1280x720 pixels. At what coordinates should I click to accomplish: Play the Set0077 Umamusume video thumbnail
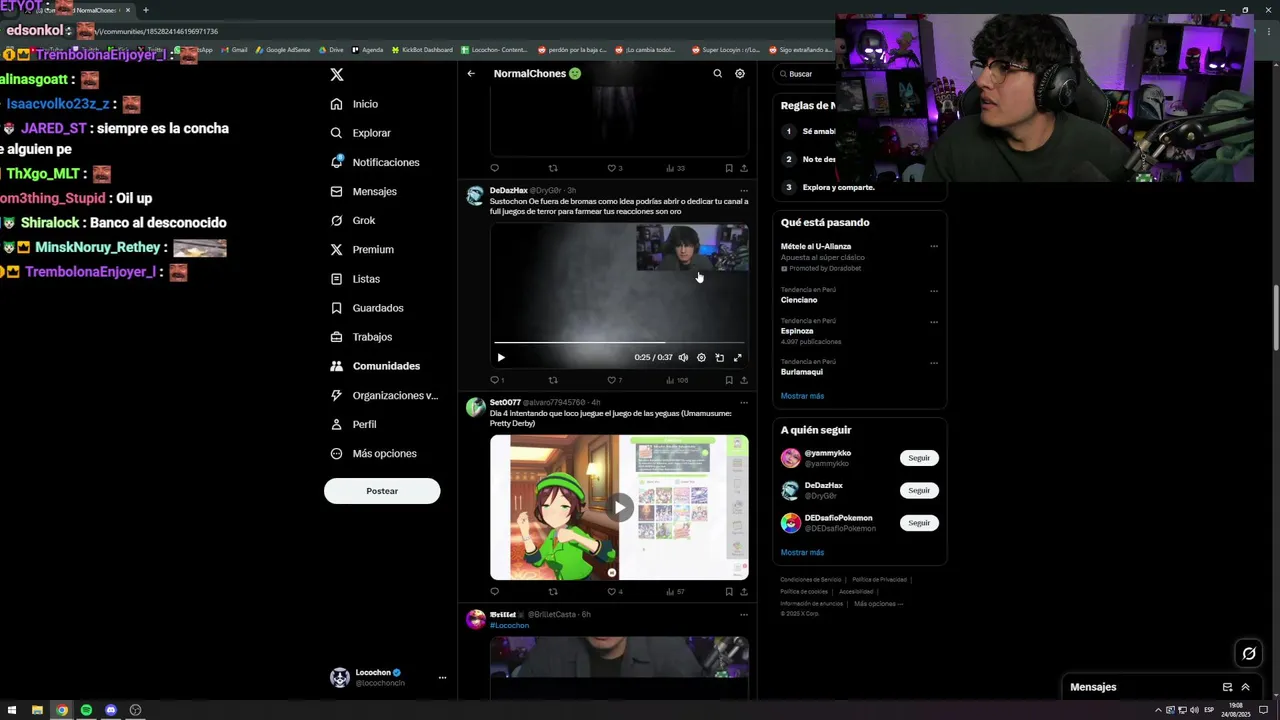click(x=619, y=507)
